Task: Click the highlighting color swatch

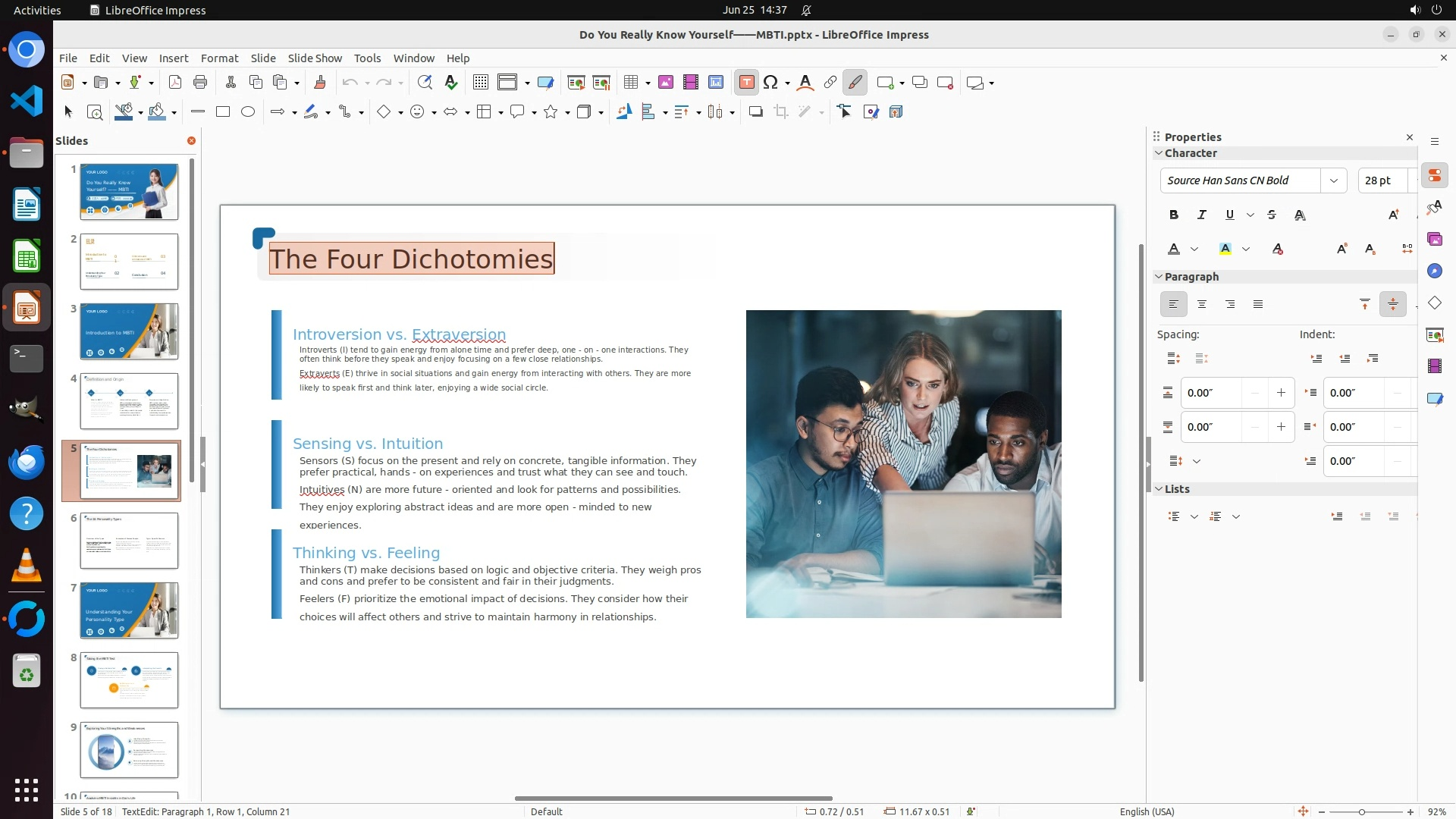Action: 1225,249
